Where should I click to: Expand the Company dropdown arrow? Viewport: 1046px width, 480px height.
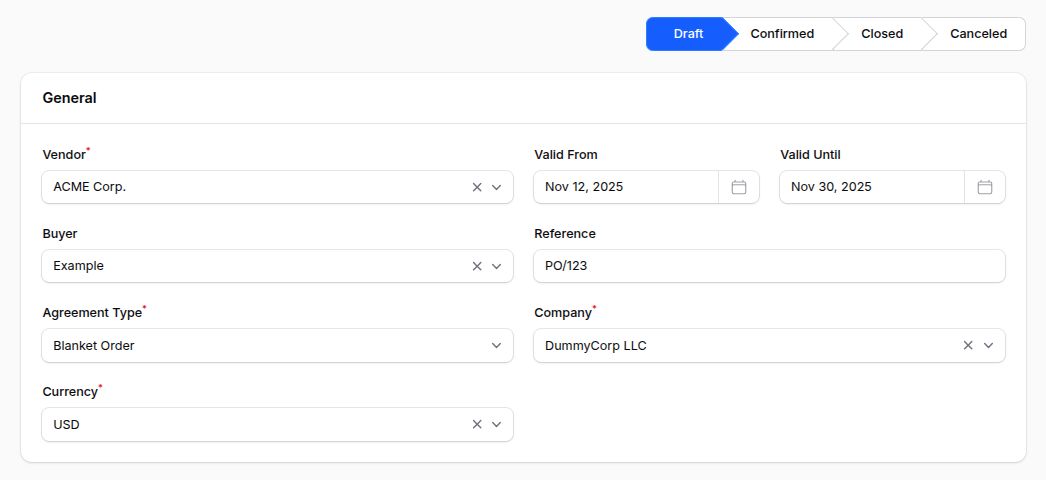[989, 345]
